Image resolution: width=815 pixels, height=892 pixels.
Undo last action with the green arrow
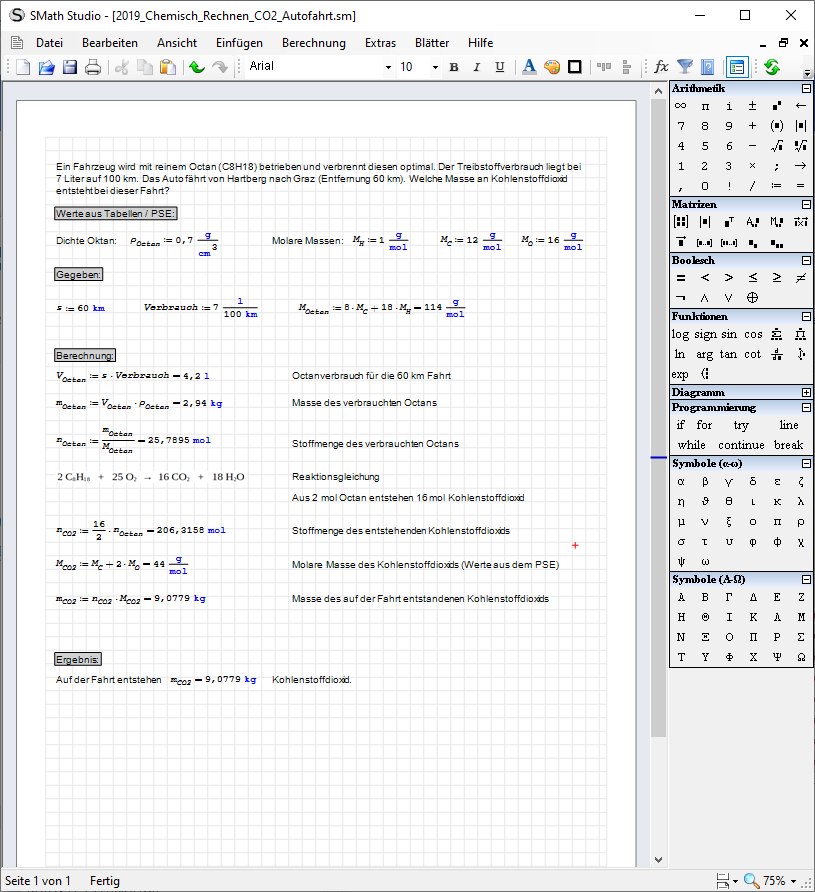197,67
